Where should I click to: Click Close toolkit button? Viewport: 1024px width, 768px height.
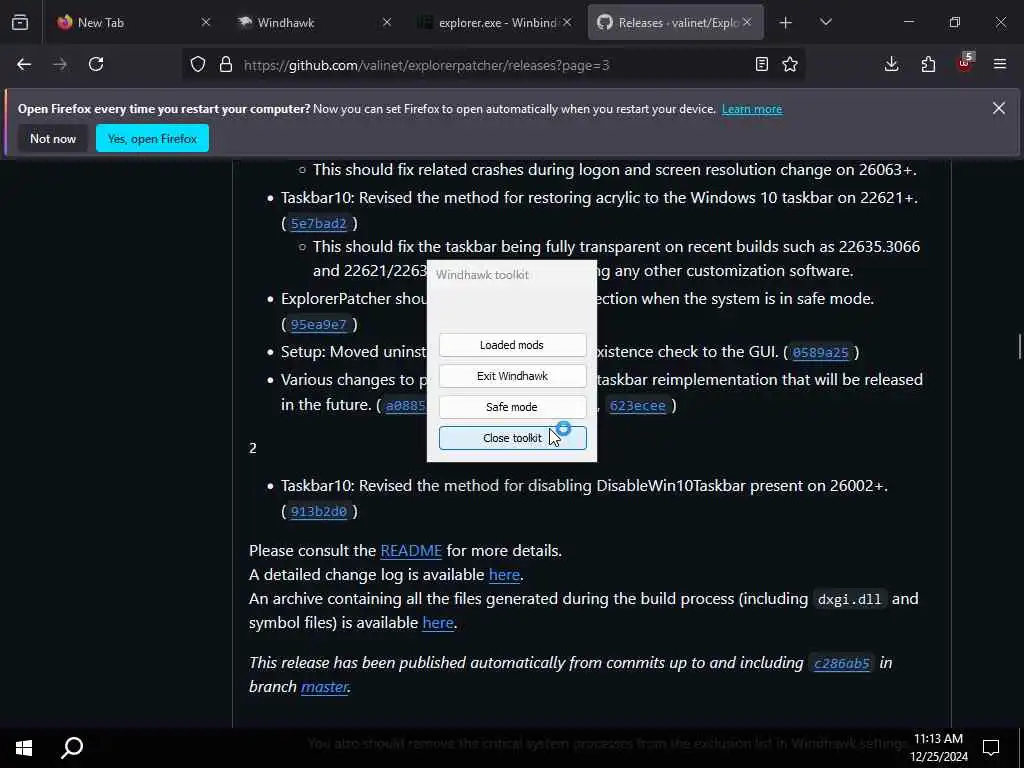pyautogui.click(x=512, y=438)
